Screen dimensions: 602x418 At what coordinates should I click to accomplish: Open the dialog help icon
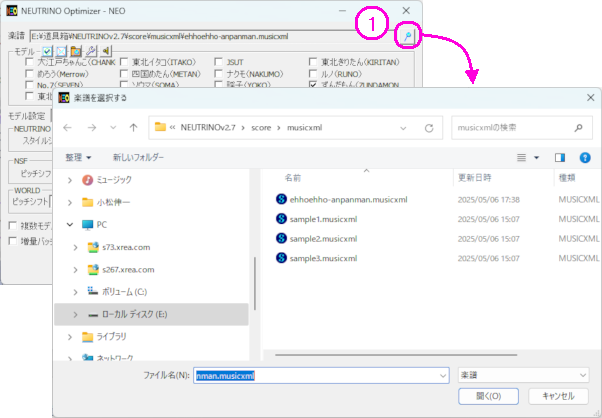585,157
